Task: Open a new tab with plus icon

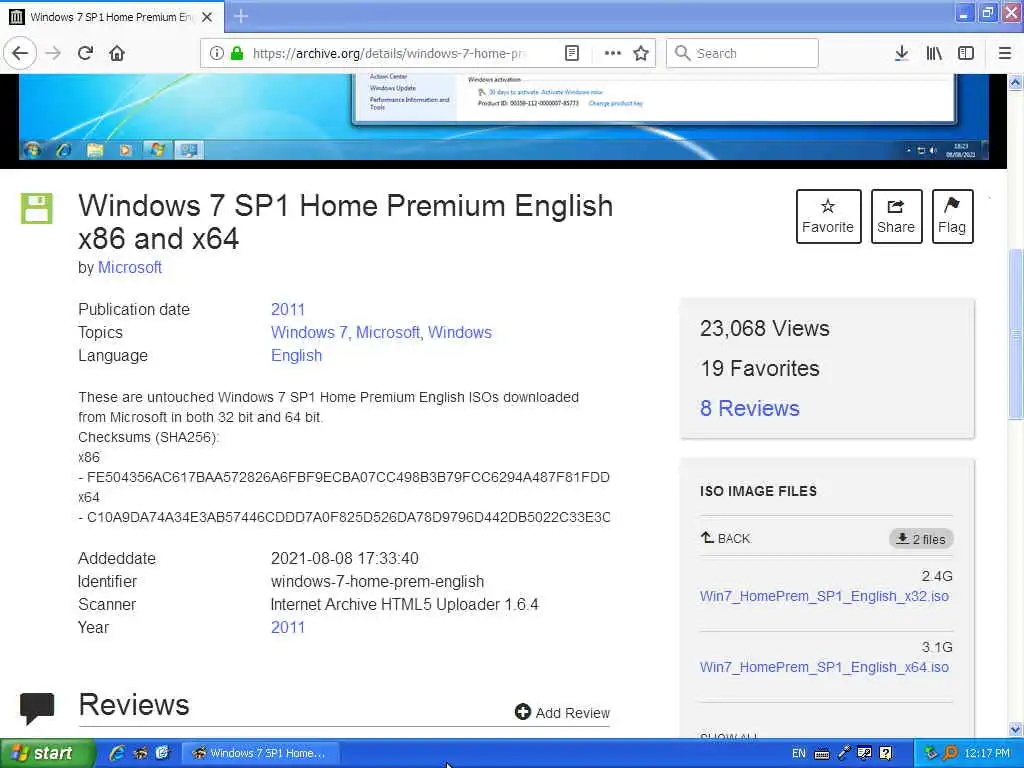Action: (241, 16)
